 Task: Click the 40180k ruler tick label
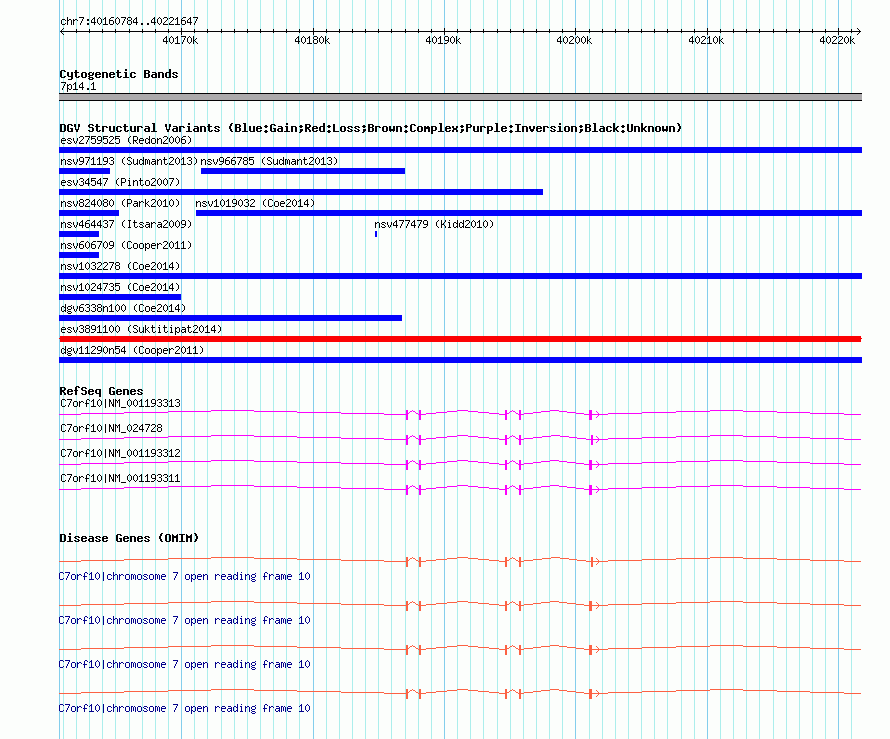312,40
